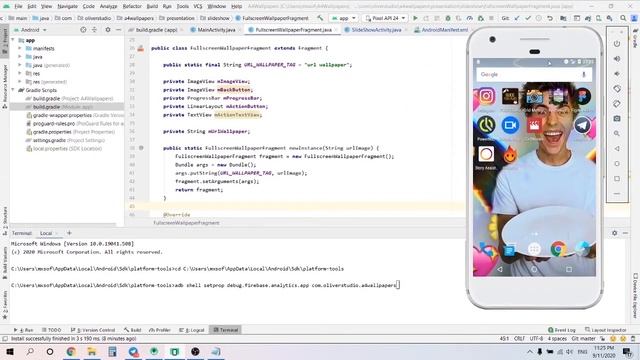Click the Git history clock icon
640x360 pixels.
tap(539, 18)
